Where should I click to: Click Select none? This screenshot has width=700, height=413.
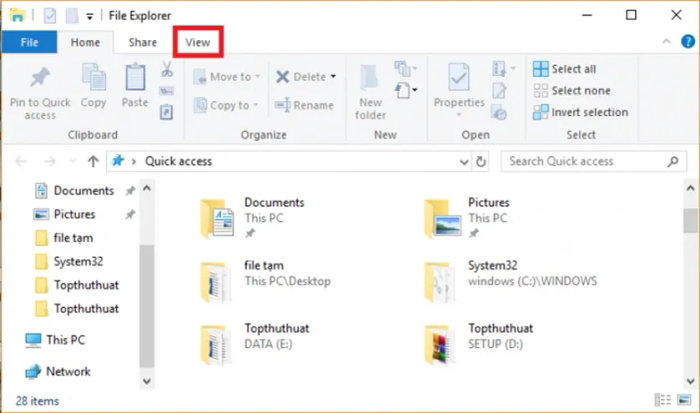572,91
